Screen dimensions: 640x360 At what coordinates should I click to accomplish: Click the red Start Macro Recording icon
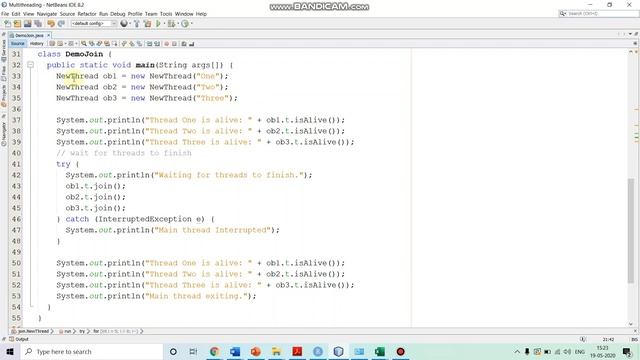pos(167,44)
